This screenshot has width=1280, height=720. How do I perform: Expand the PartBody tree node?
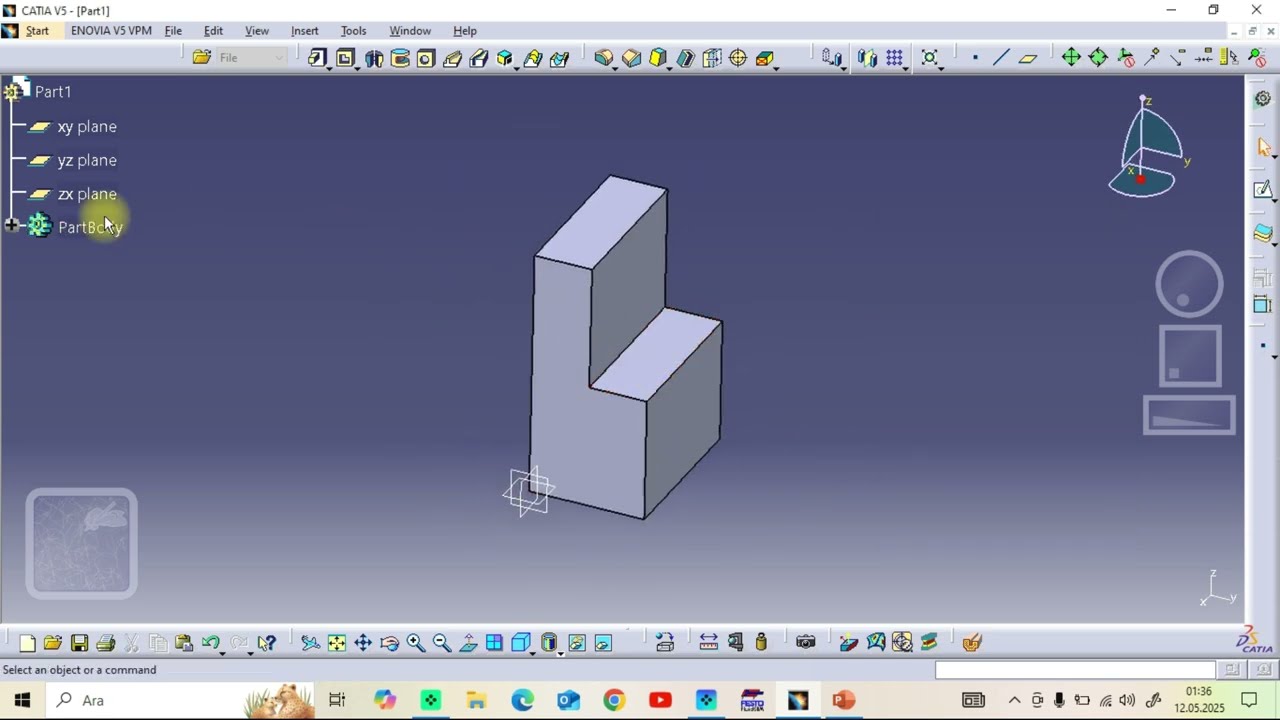click(x=12, y=227)
